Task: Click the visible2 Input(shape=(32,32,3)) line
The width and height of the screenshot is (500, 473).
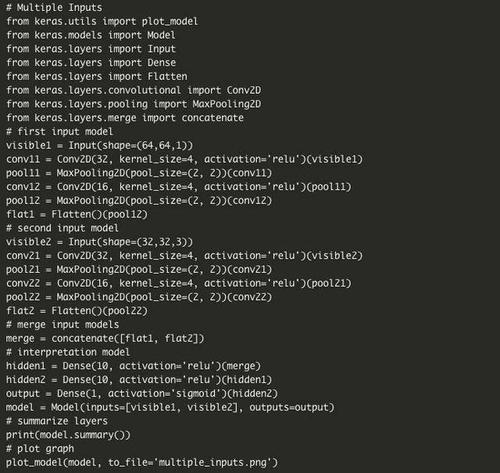Action: pyautogui.click(x=99, y=242)
